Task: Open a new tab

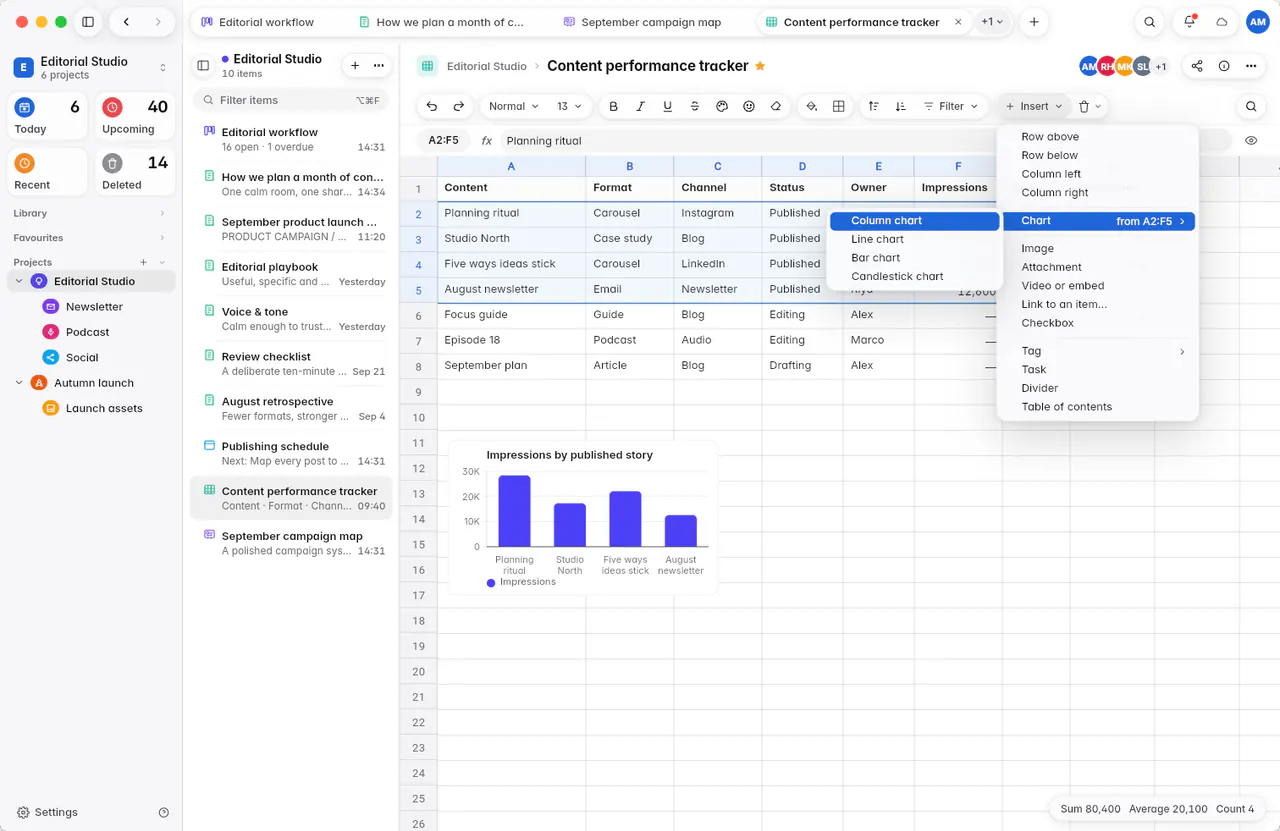Action: [x=1034, y=22]
